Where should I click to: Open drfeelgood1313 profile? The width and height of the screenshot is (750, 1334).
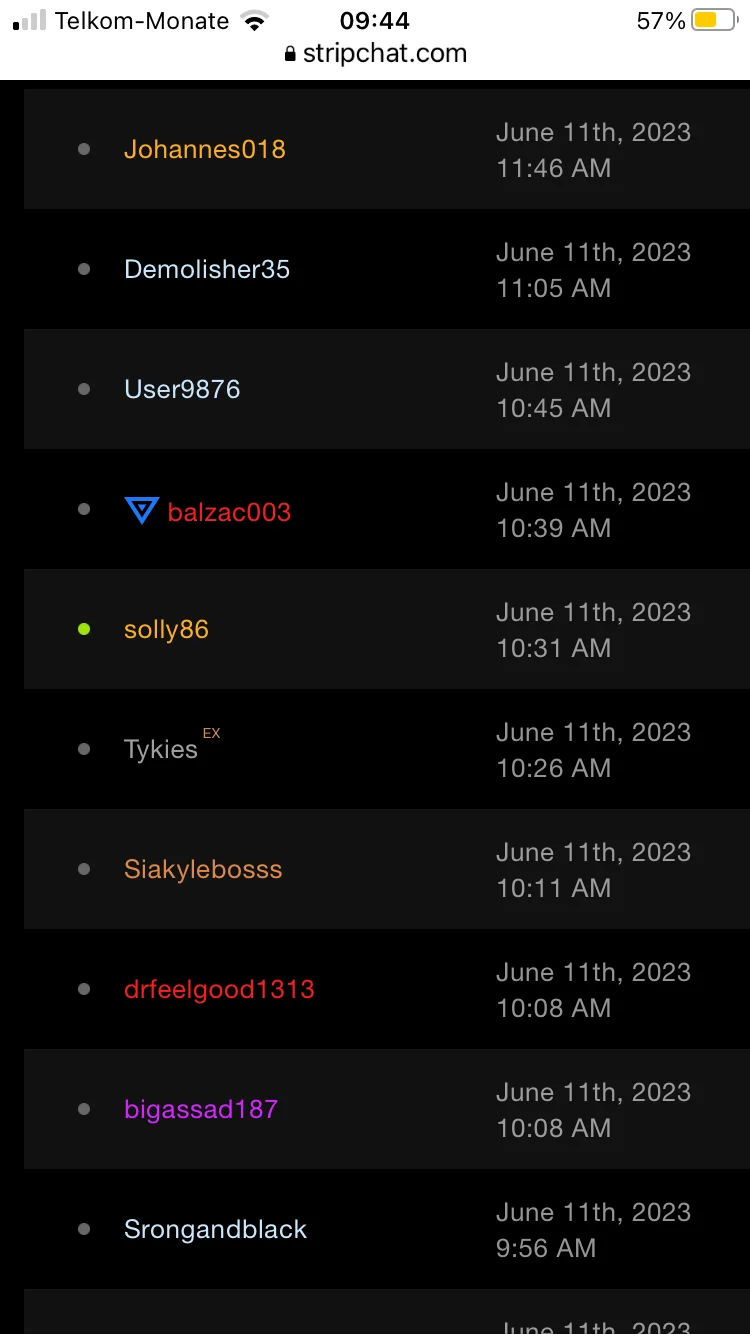(219, 989)
